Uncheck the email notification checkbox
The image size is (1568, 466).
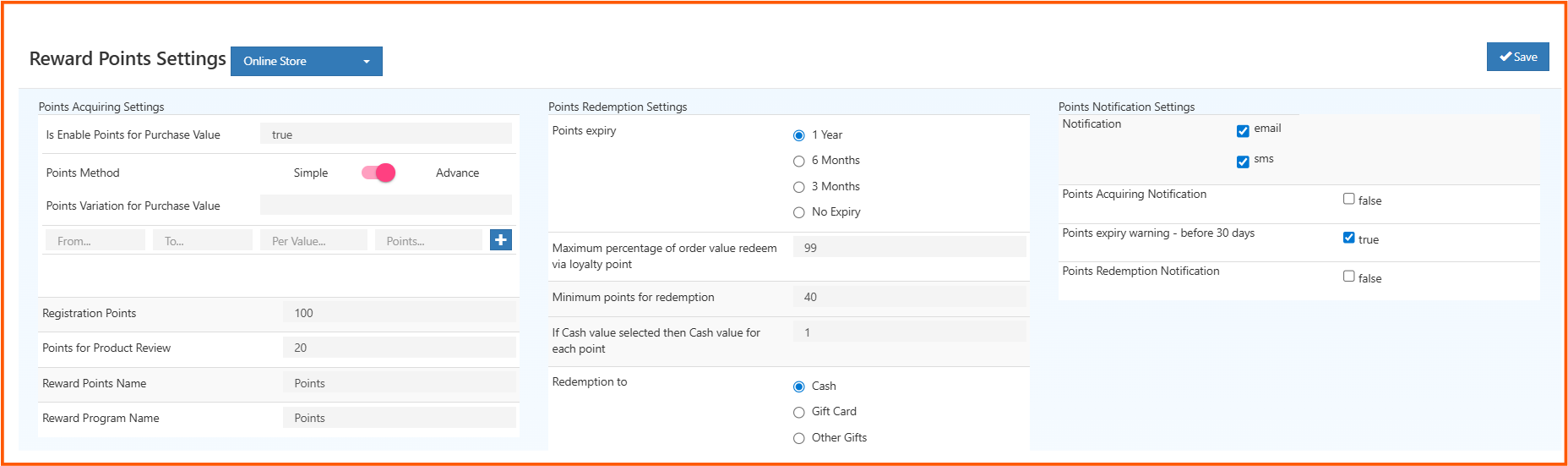pos(1243,130)
